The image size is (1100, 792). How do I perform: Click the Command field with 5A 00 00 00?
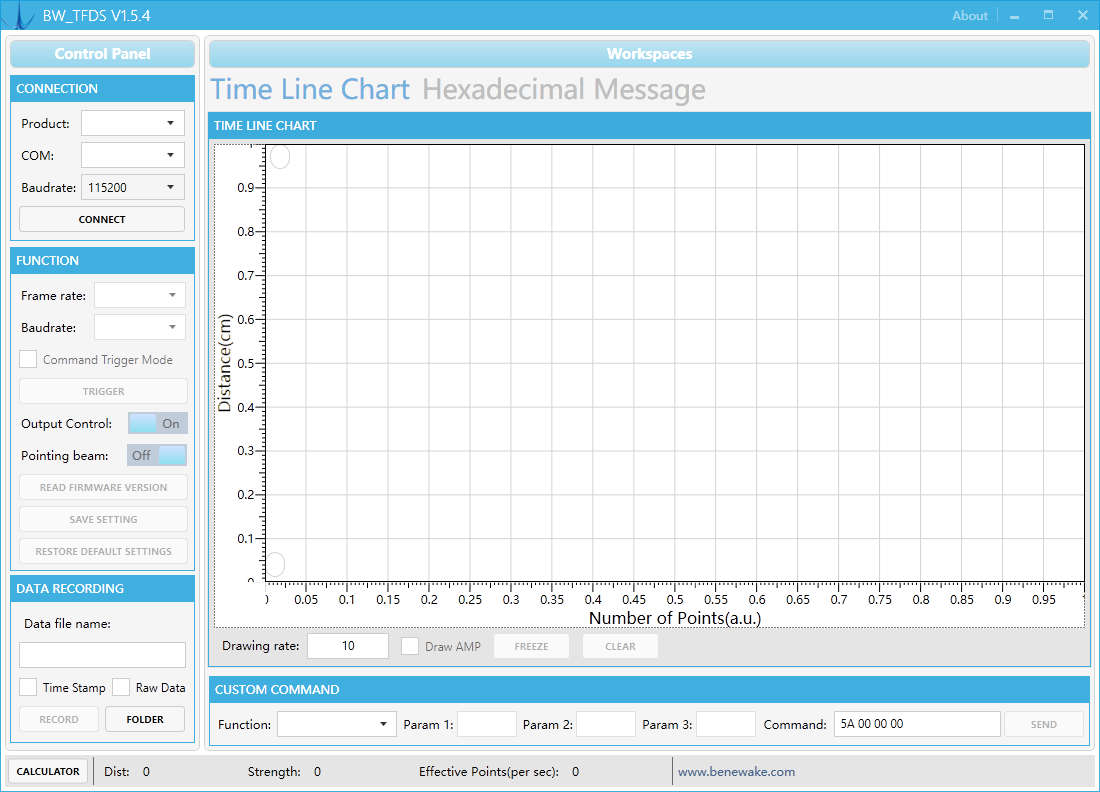917,724
